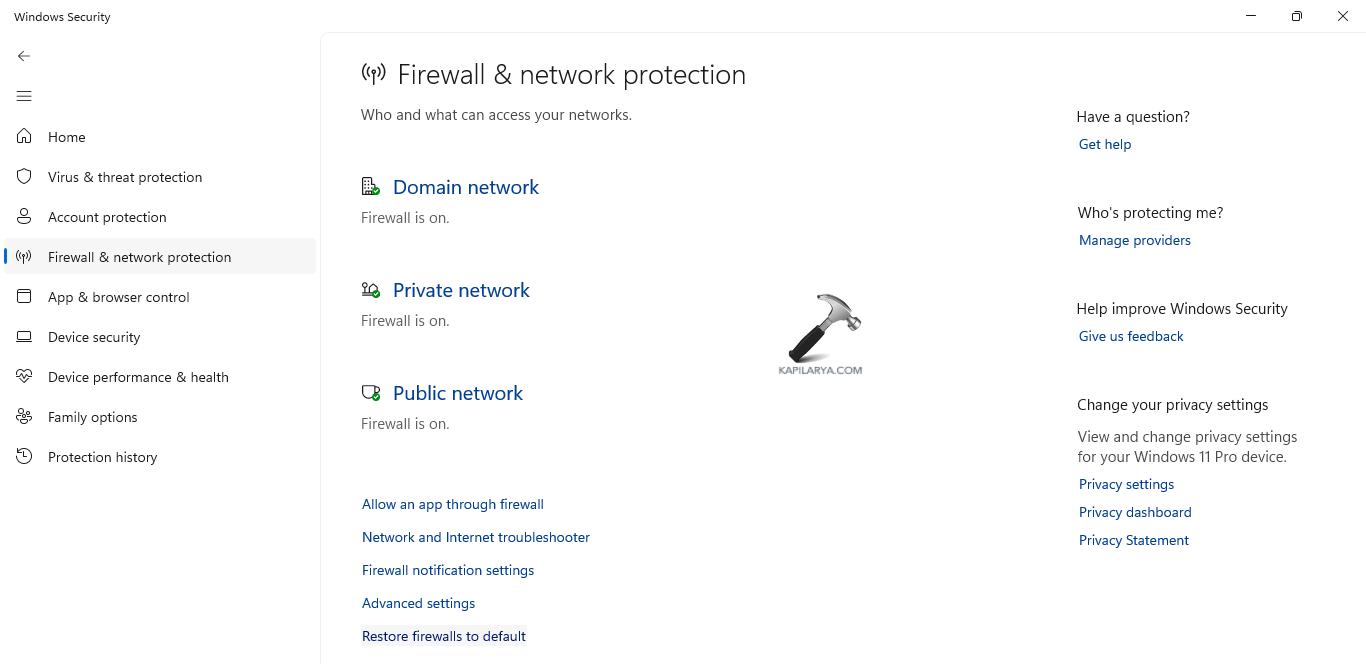The width and height of the screenshot is (1366, 664).
Task: Click Allow an app through firewall
Action: (x=453, y=504)
